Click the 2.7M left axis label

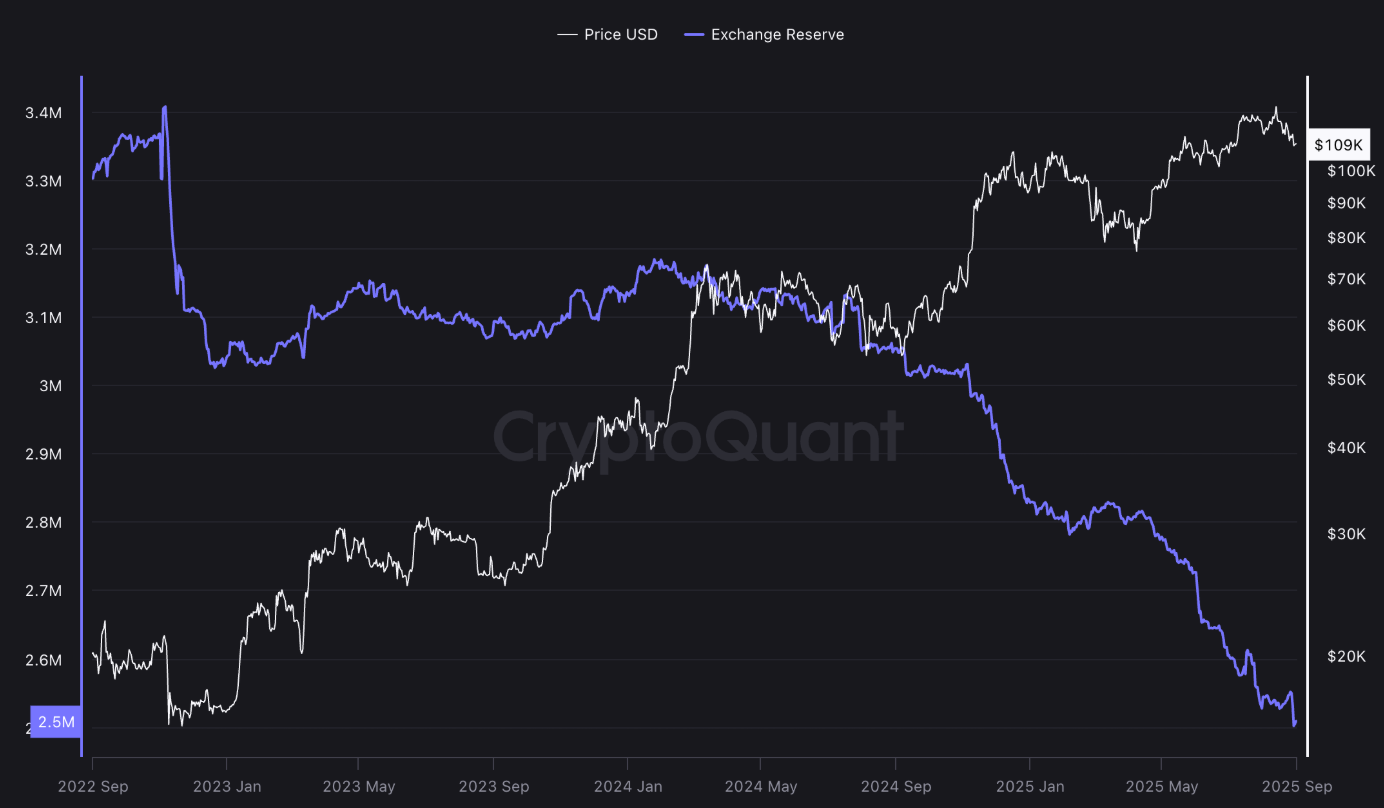click(x=44, y=591)
